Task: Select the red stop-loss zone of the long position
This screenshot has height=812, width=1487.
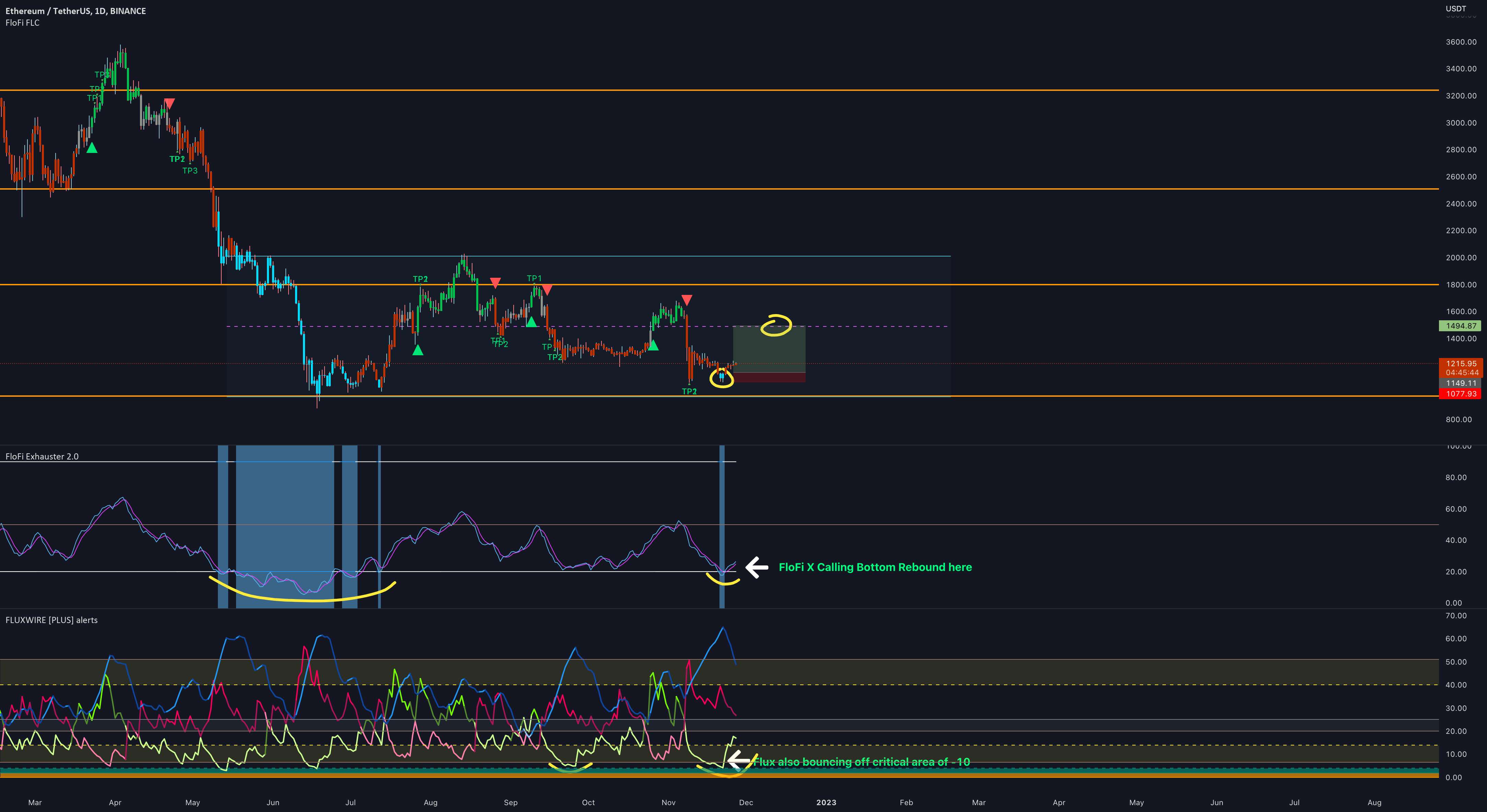Action: 769,378
